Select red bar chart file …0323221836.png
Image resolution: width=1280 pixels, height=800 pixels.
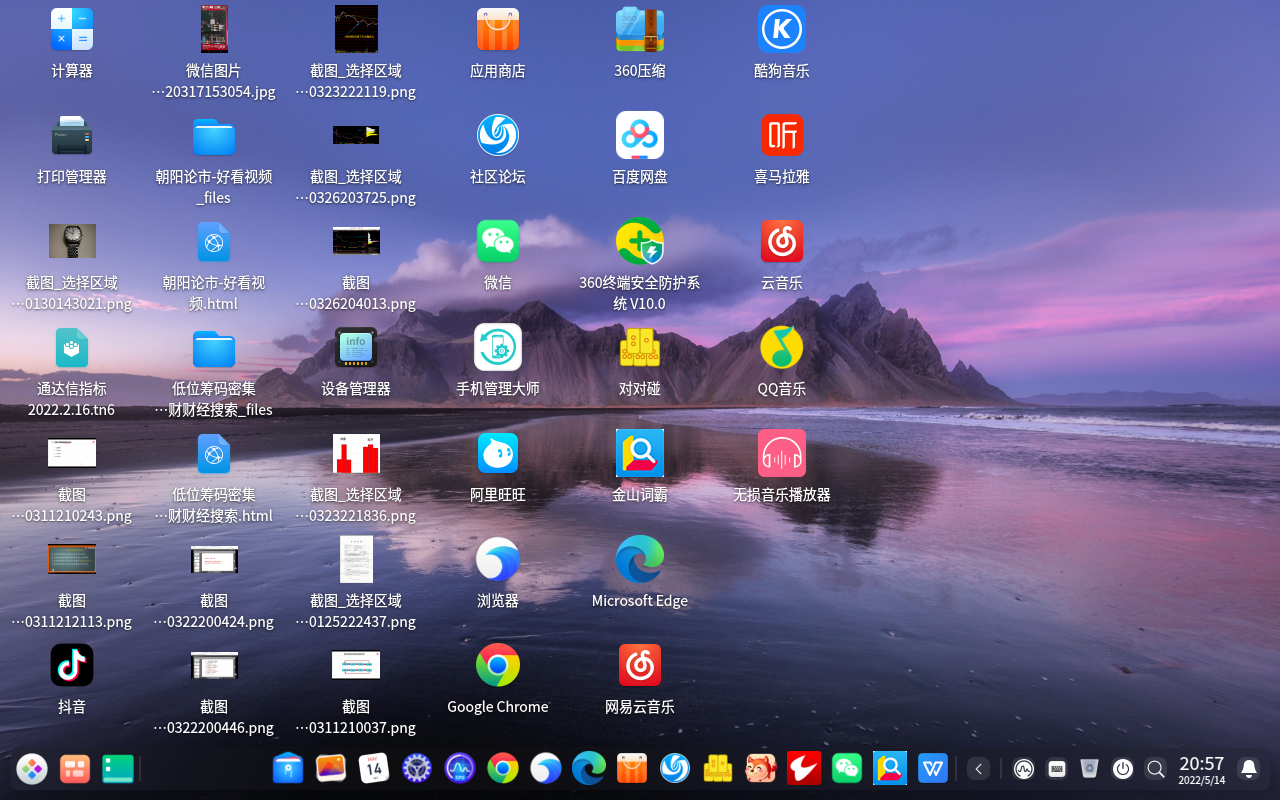[356, 454]
